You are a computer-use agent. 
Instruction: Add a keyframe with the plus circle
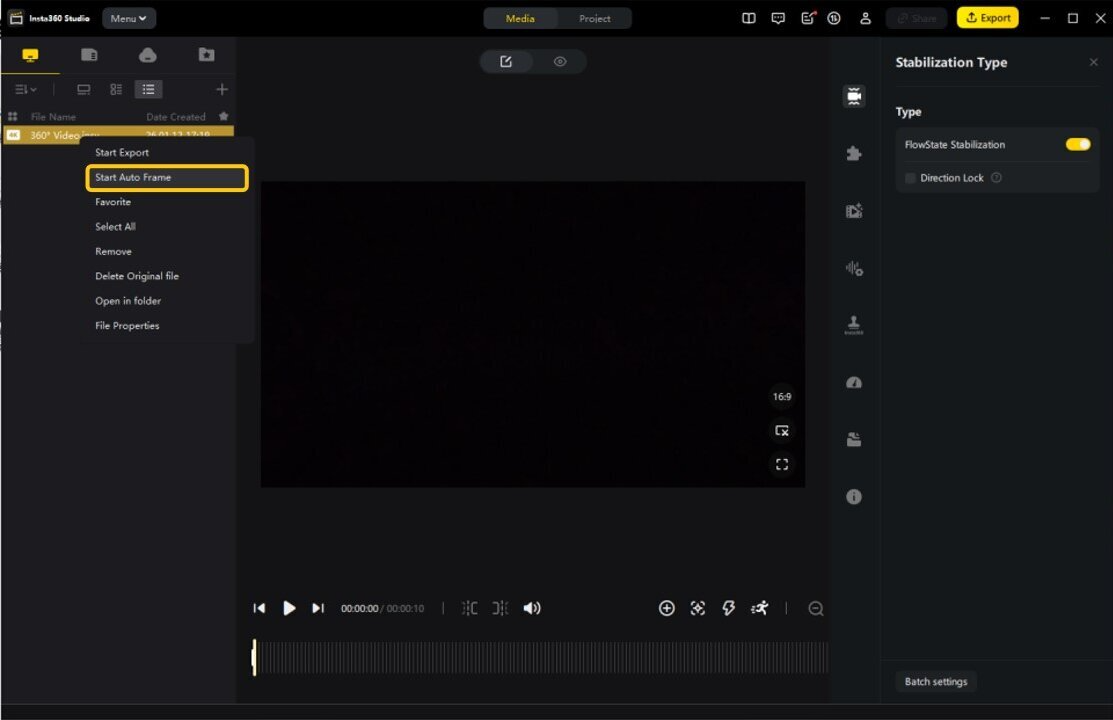(x=667, y=609)
